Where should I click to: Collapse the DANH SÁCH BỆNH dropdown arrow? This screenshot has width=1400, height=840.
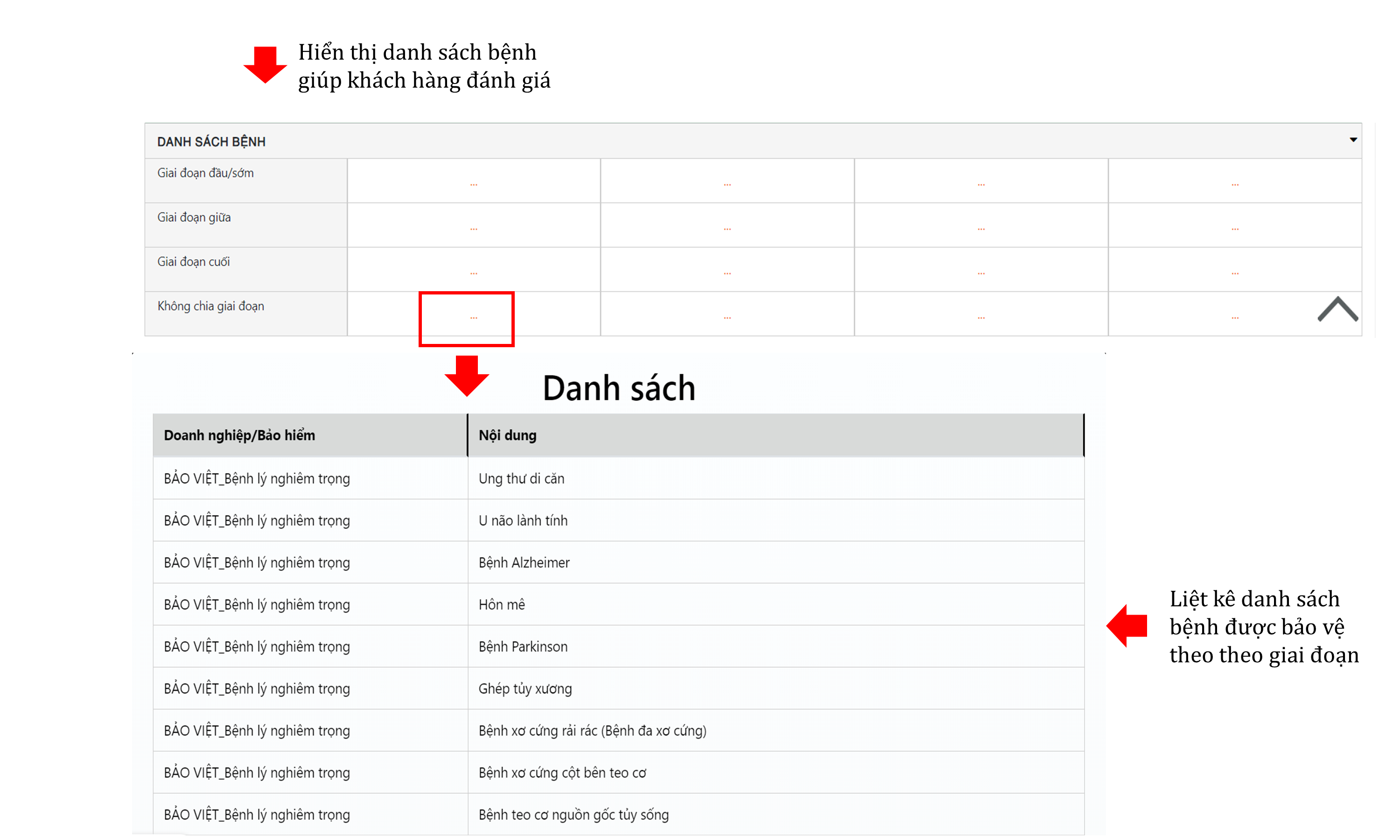pyautogui.click(x=1352, y=140)
